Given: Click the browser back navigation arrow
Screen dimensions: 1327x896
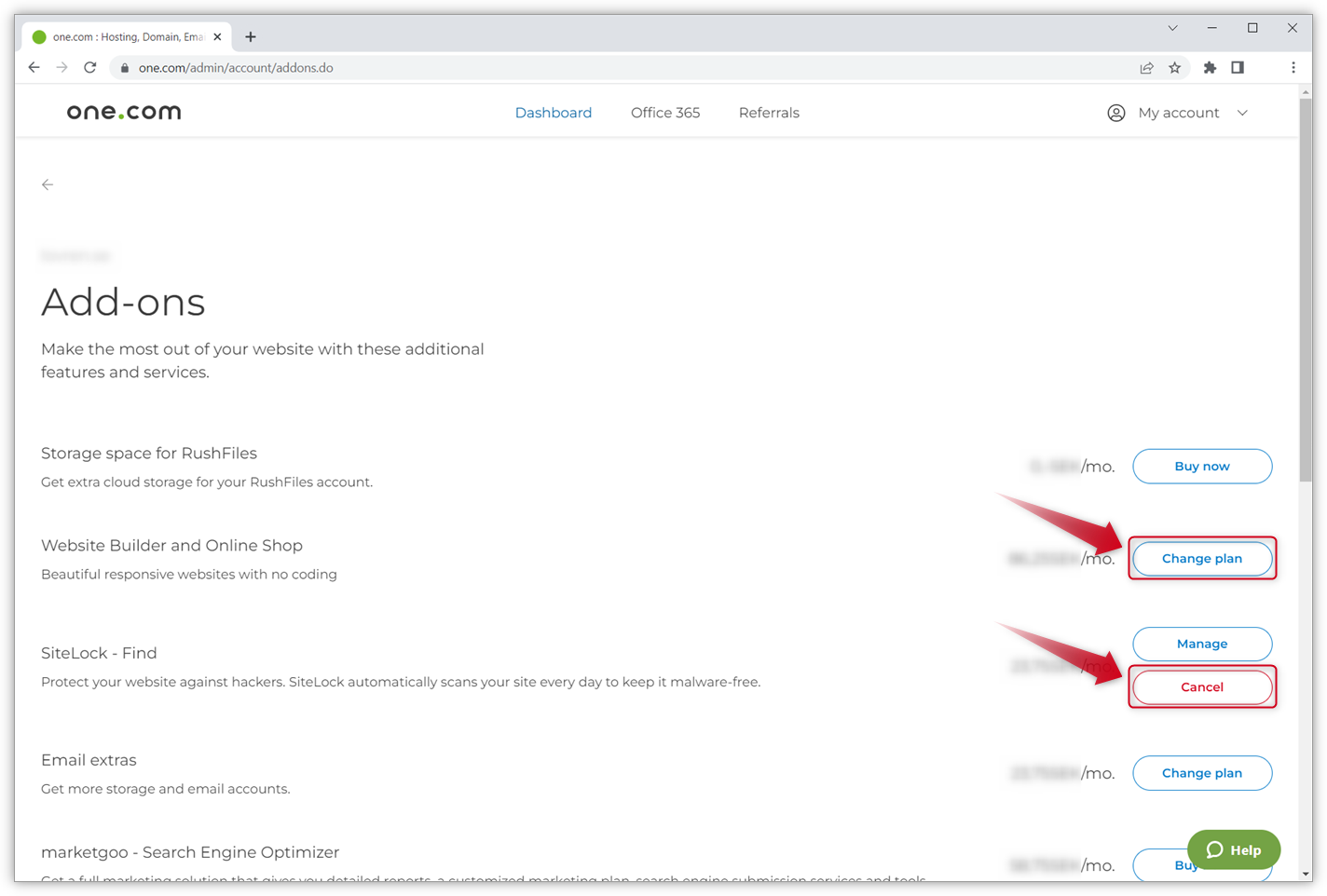Looking at the screenshot, I should point(34,67).
